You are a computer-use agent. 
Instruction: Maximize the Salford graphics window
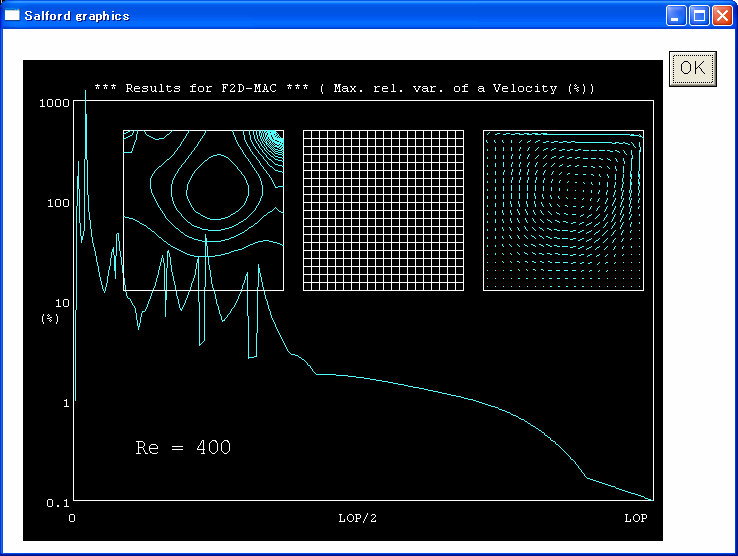[699, 16]
